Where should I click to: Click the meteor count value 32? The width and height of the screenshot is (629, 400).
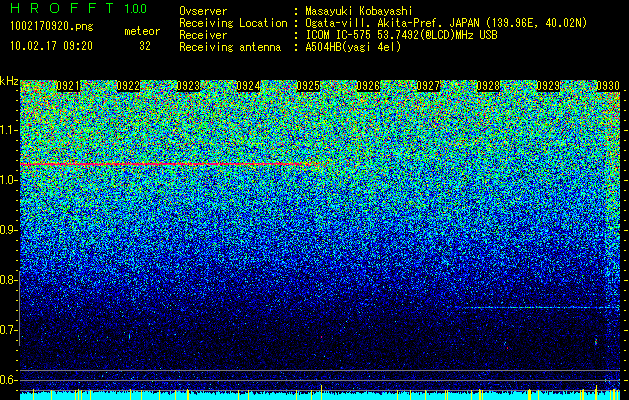145,46
